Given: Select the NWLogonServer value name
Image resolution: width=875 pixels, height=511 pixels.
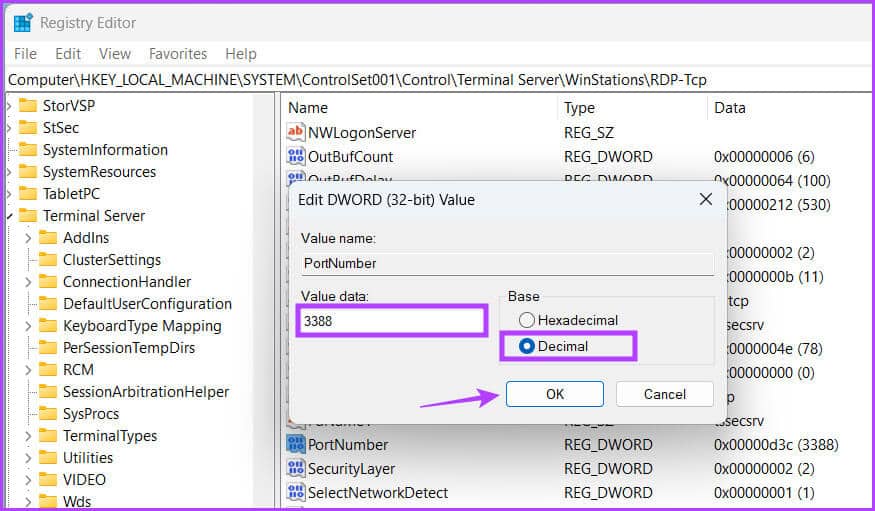Looking at the screenshot, I should click(x=362, y=133).
